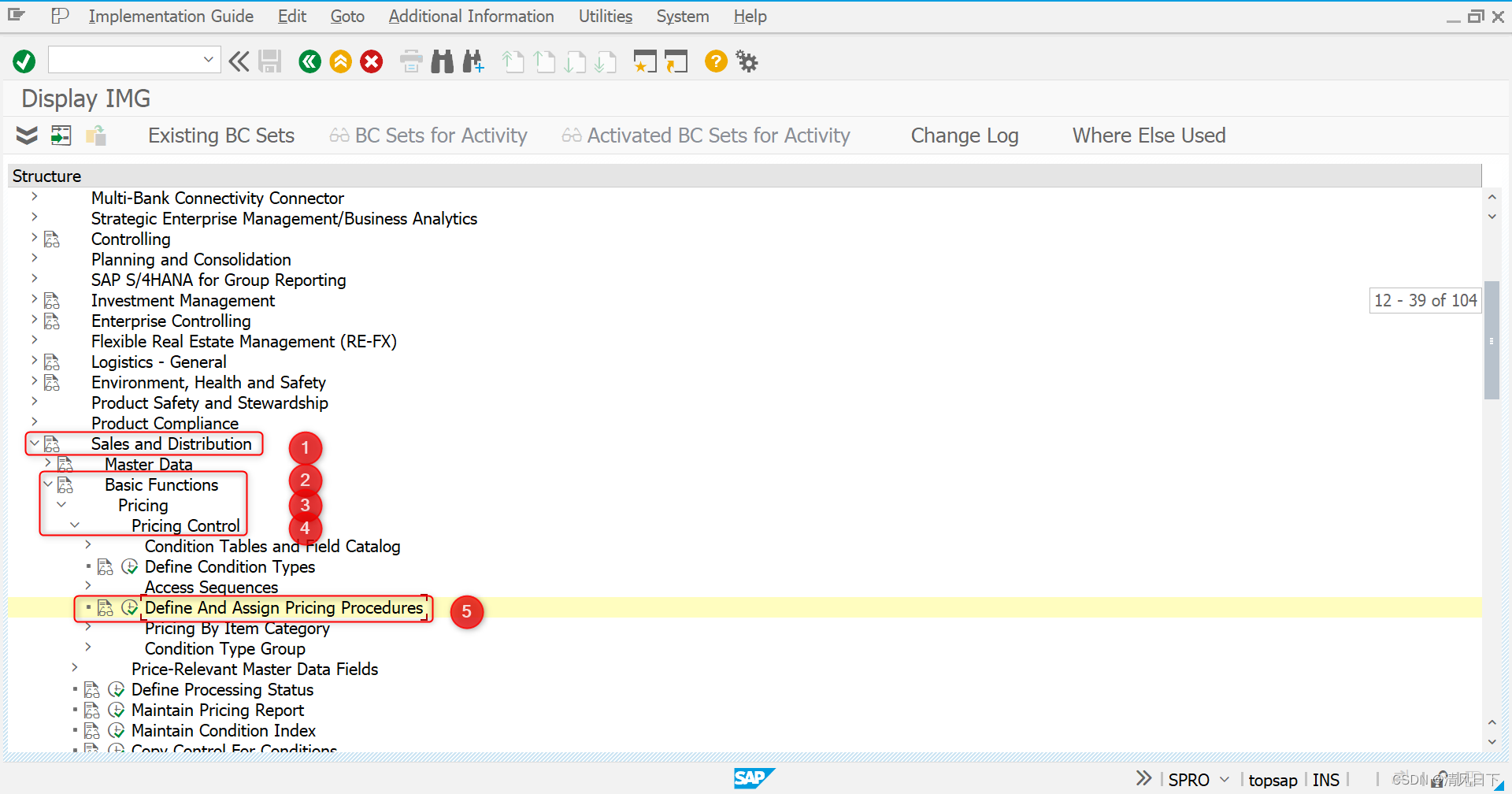
Task: Click documentation icon of Define Processing Status
Action: tap(92, 690)
